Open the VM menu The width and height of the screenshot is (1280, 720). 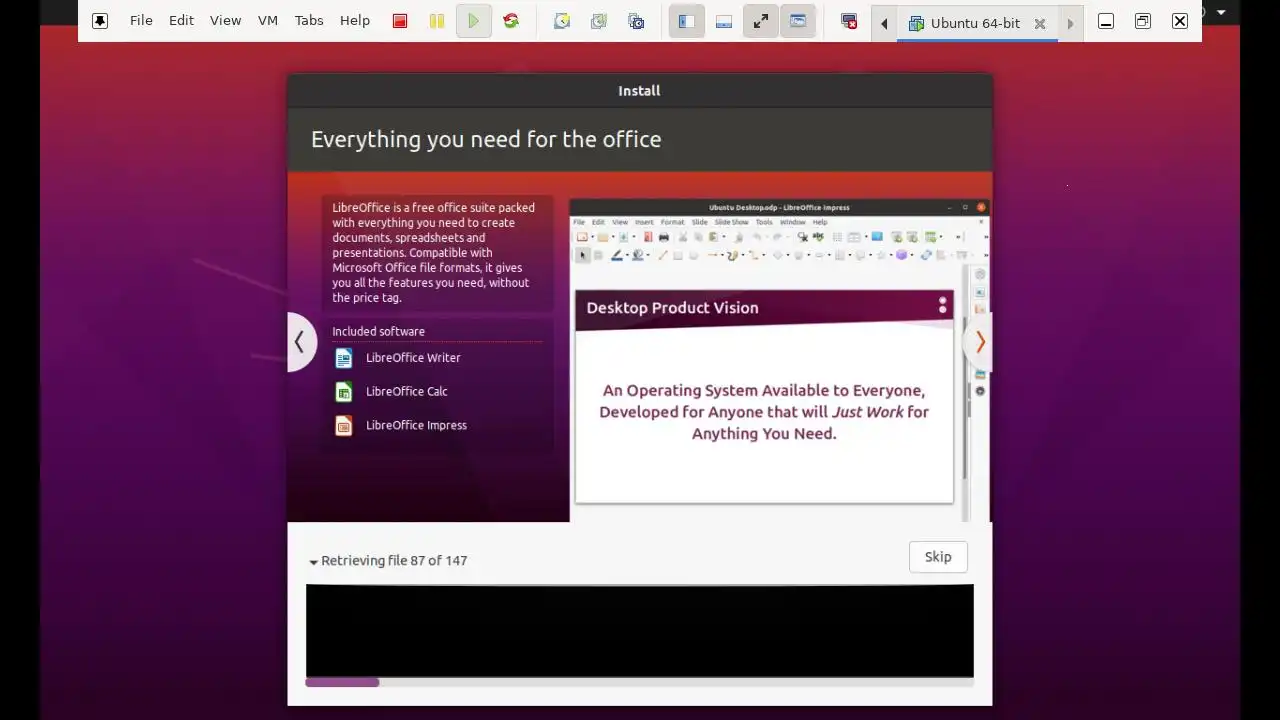[268, 20]
